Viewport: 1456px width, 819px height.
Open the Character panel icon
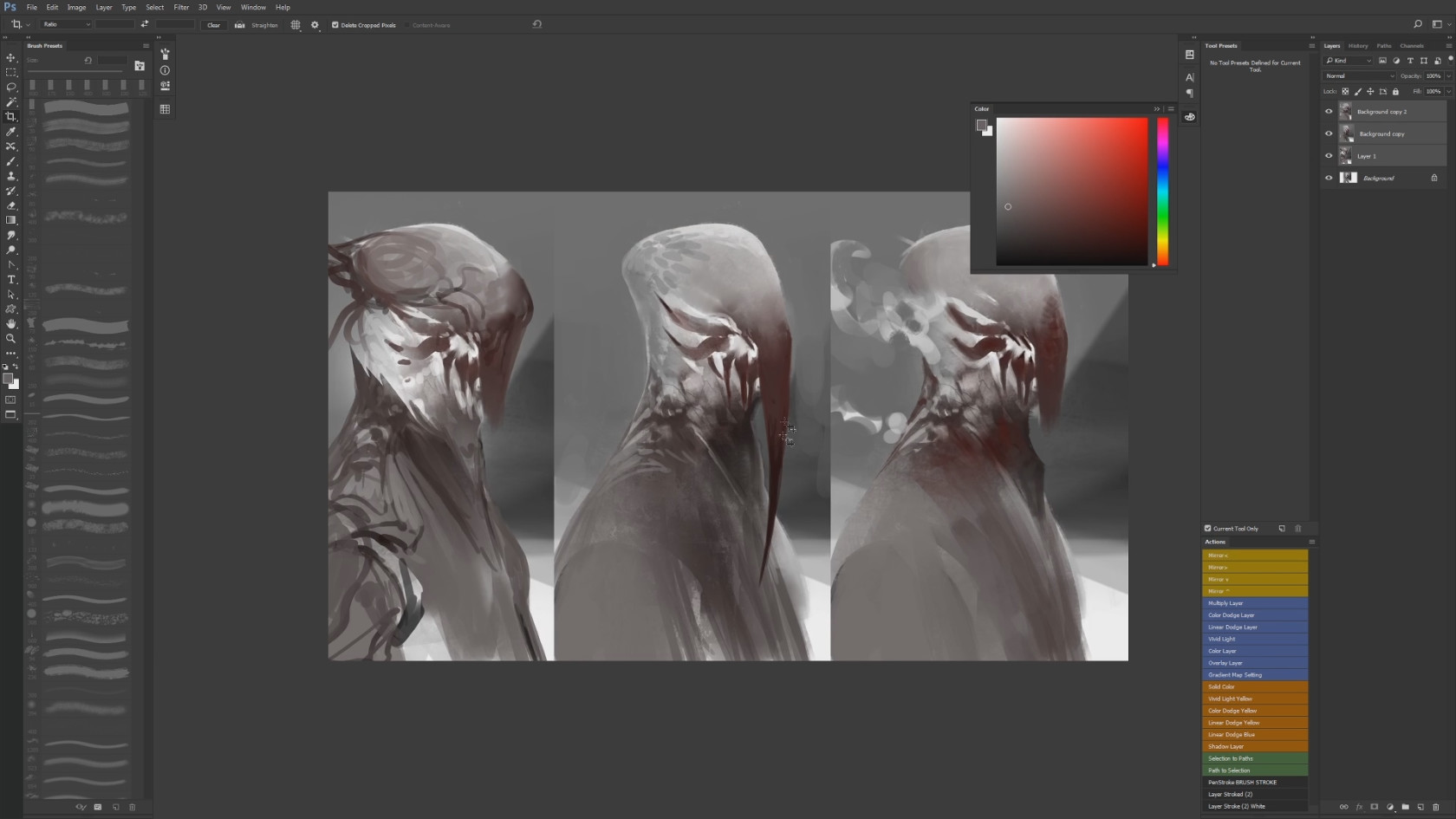(x=1190, y=77)
